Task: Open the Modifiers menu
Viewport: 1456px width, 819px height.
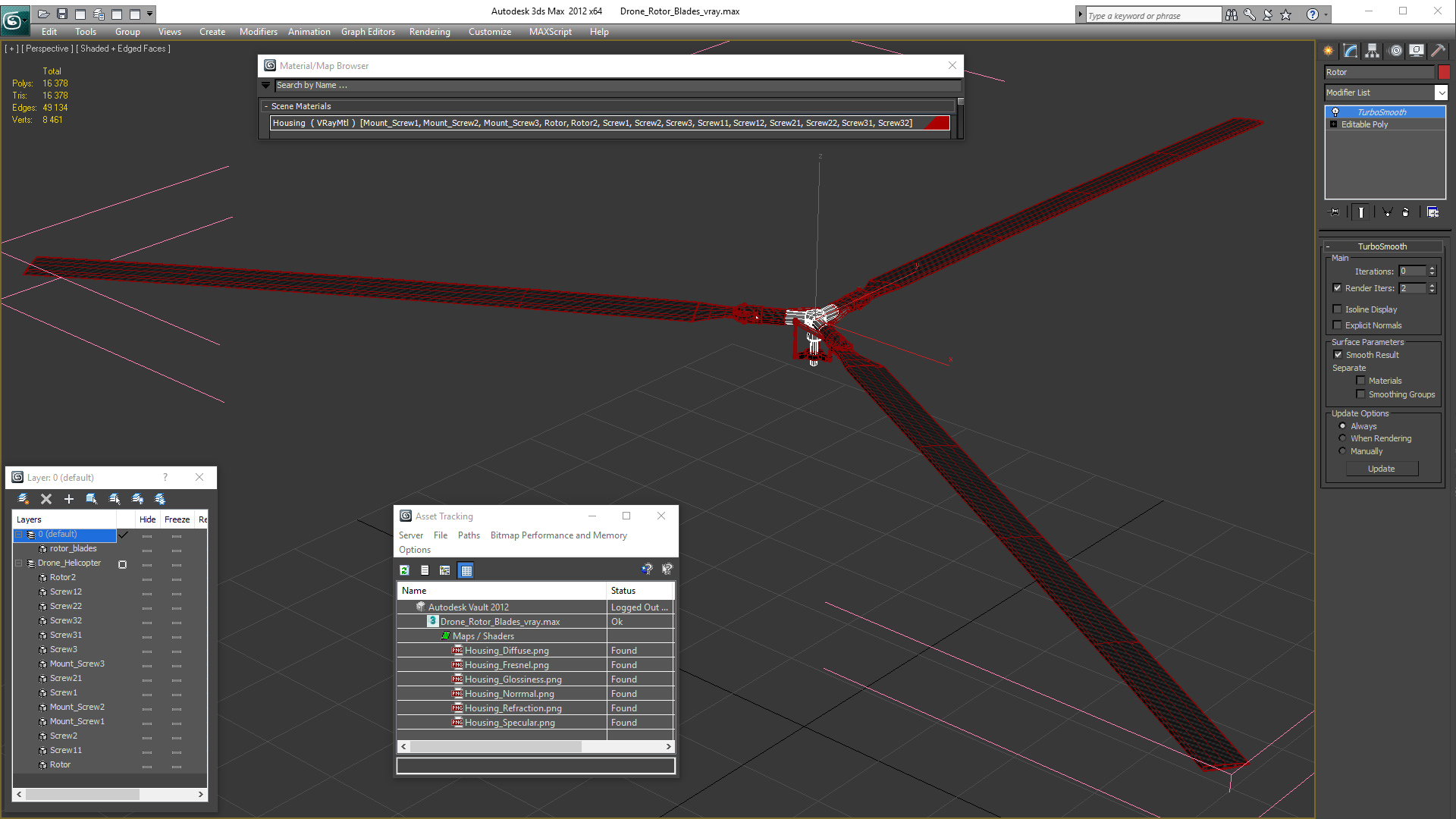Action: click(258, 32)
